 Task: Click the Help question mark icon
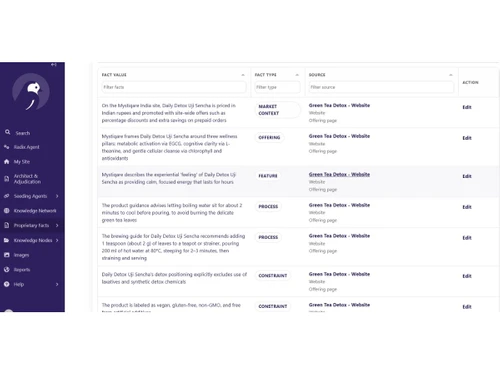tap(7, 284)
